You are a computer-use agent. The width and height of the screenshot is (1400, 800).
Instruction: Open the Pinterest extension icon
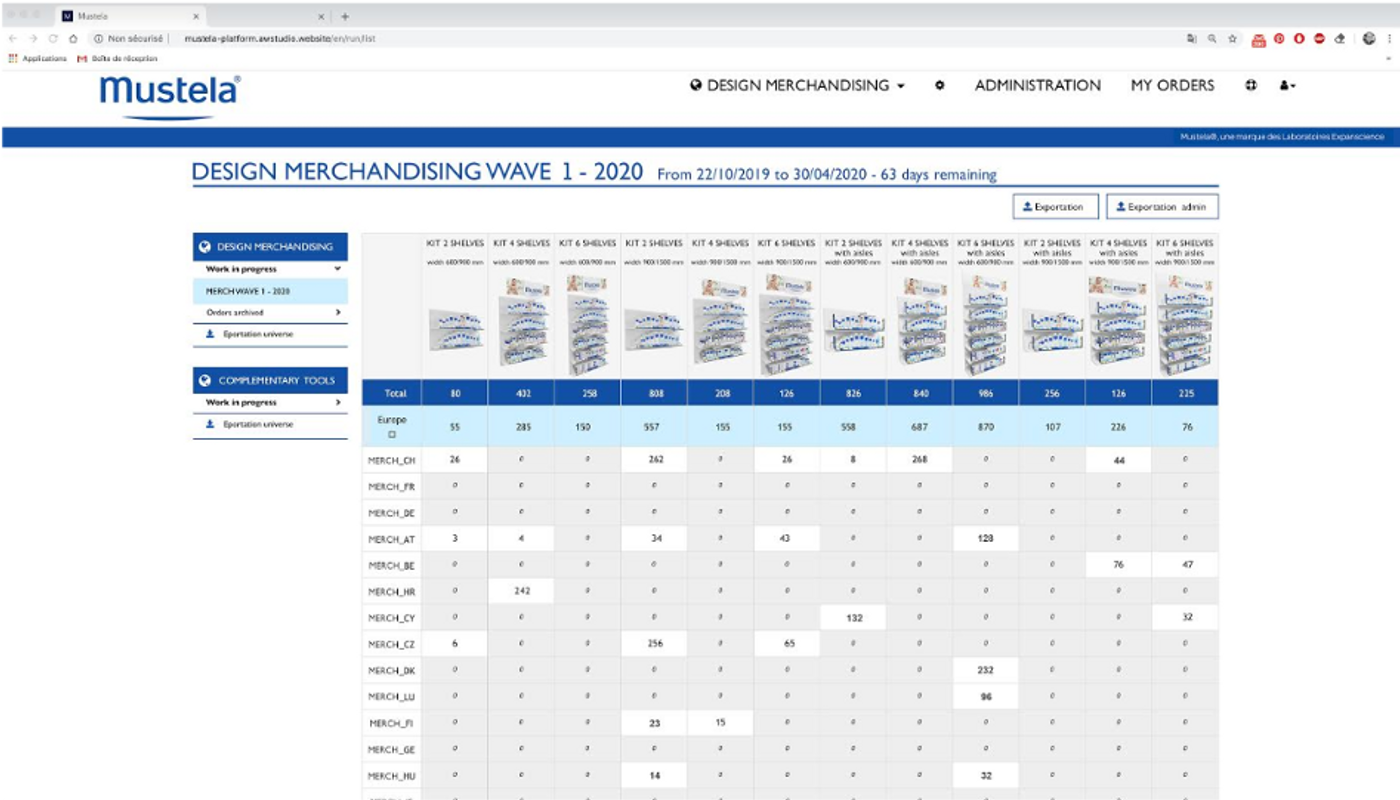[1279, 38]
